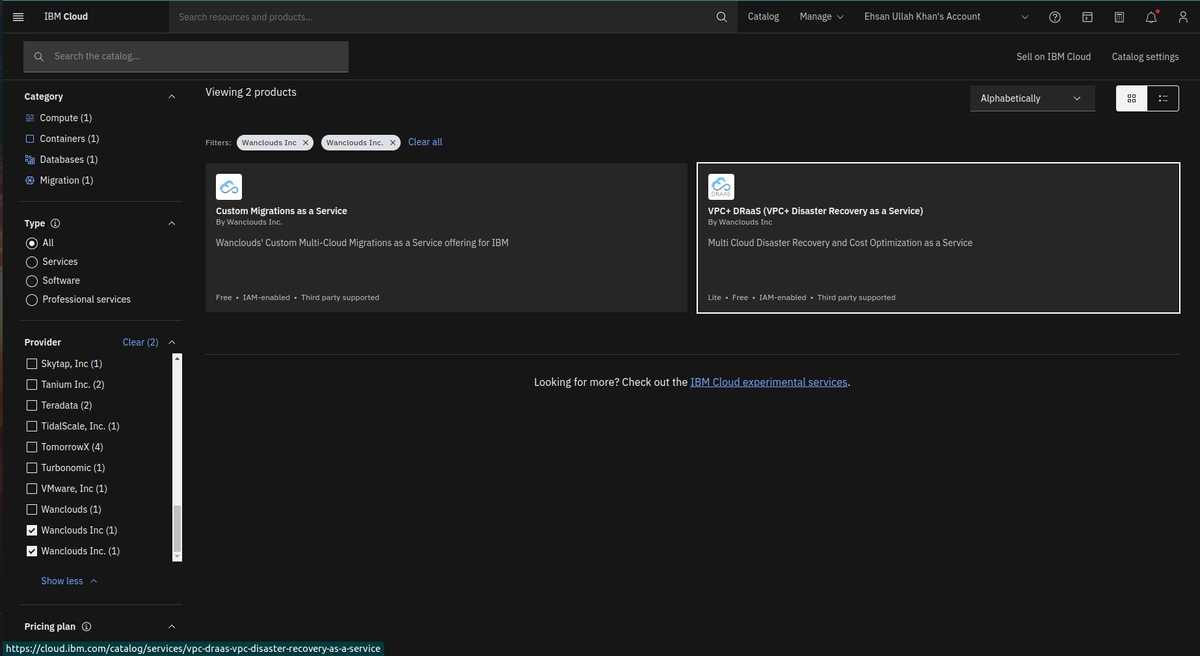Image resolution: width=1200 pixels, height=656 pixels.
Task: Open the Alphabetically sort dropdown
Action: (1032, 98)
